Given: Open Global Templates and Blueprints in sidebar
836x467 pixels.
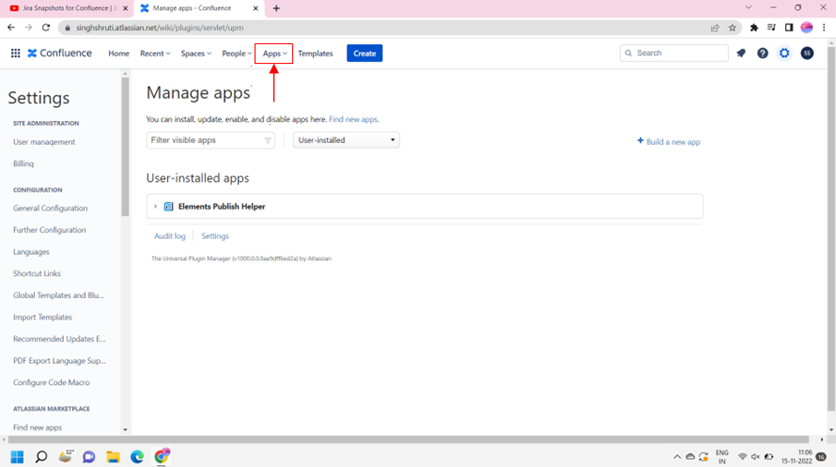Looking at the screenshot, I should point(59,295).
